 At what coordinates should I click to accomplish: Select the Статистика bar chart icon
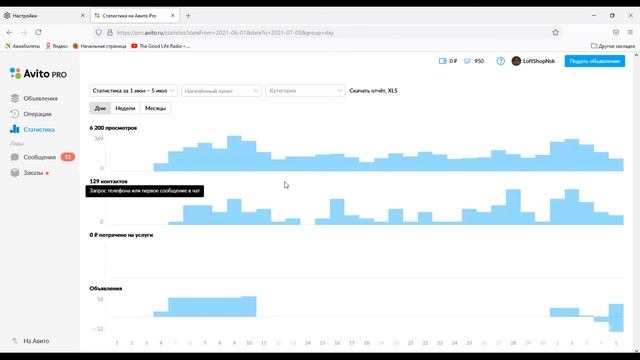pyautogui.click(x=15, y=129)
